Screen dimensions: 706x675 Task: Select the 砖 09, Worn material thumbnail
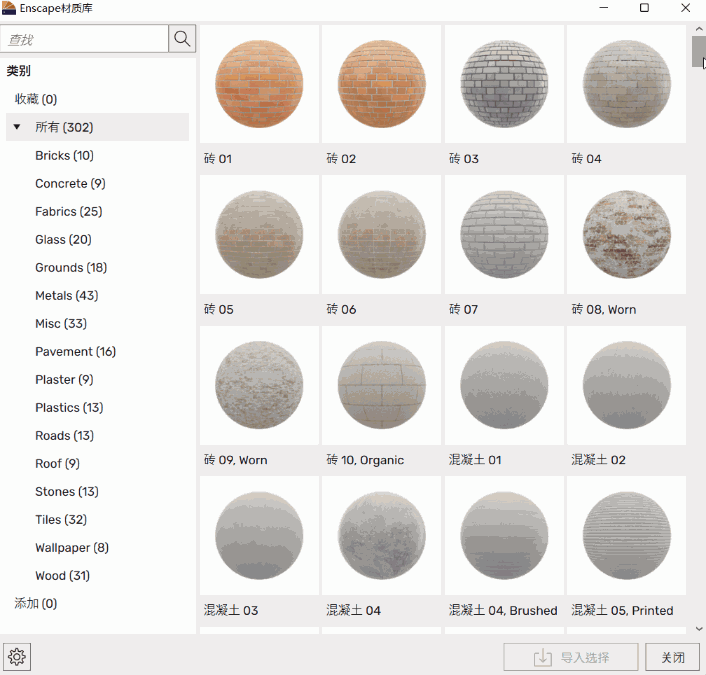(x=259, y=385)
